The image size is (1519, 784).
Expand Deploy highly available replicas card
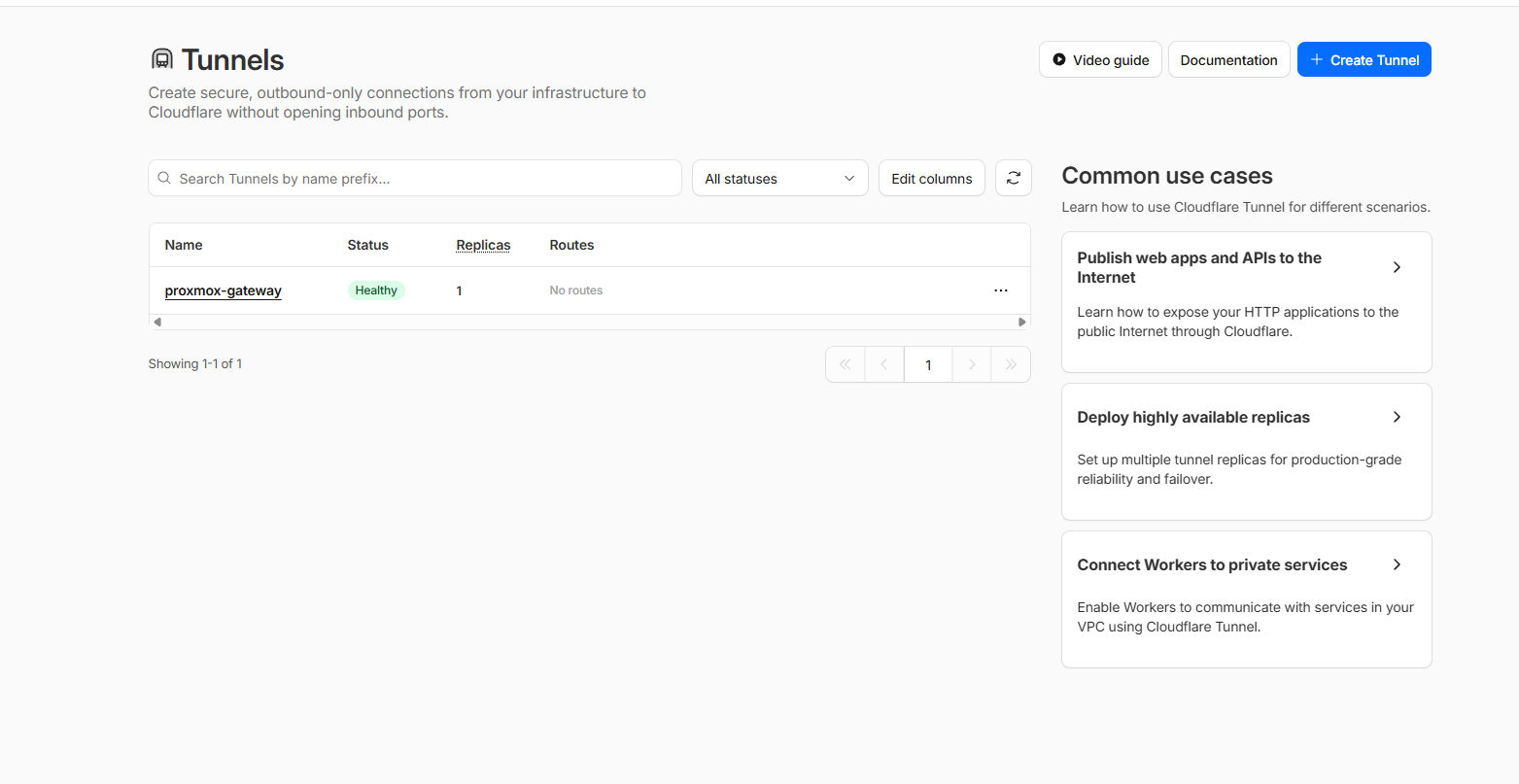point(1247,452)
